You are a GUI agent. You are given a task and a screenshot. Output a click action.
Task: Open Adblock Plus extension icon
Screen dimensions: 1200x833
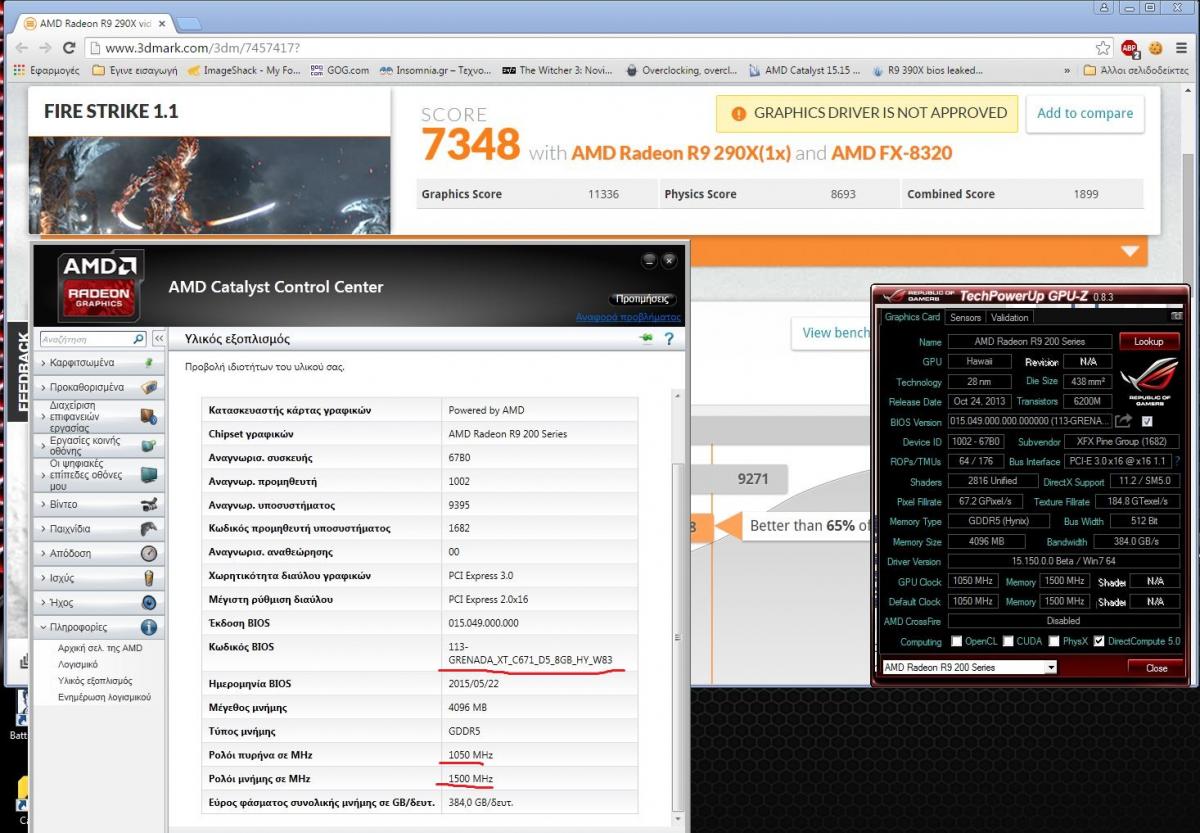point(1129,47)
